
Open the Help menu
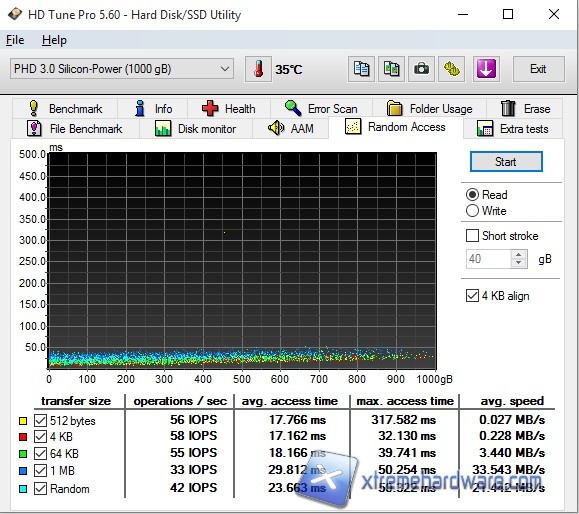point(54,40)
